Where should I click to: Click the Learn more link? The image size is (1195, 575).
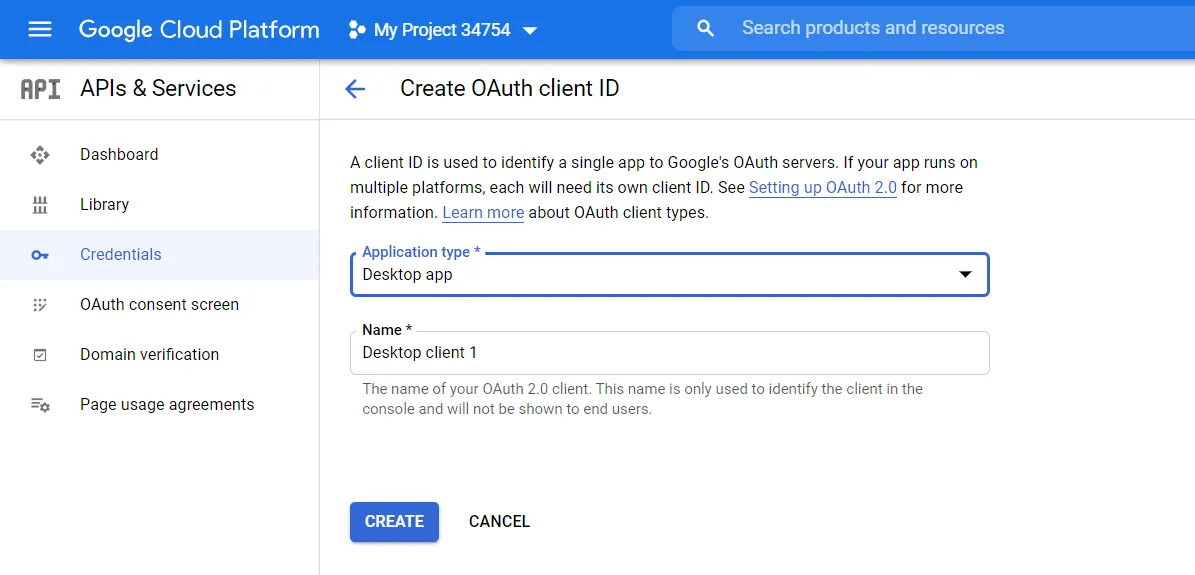[483, 213]
